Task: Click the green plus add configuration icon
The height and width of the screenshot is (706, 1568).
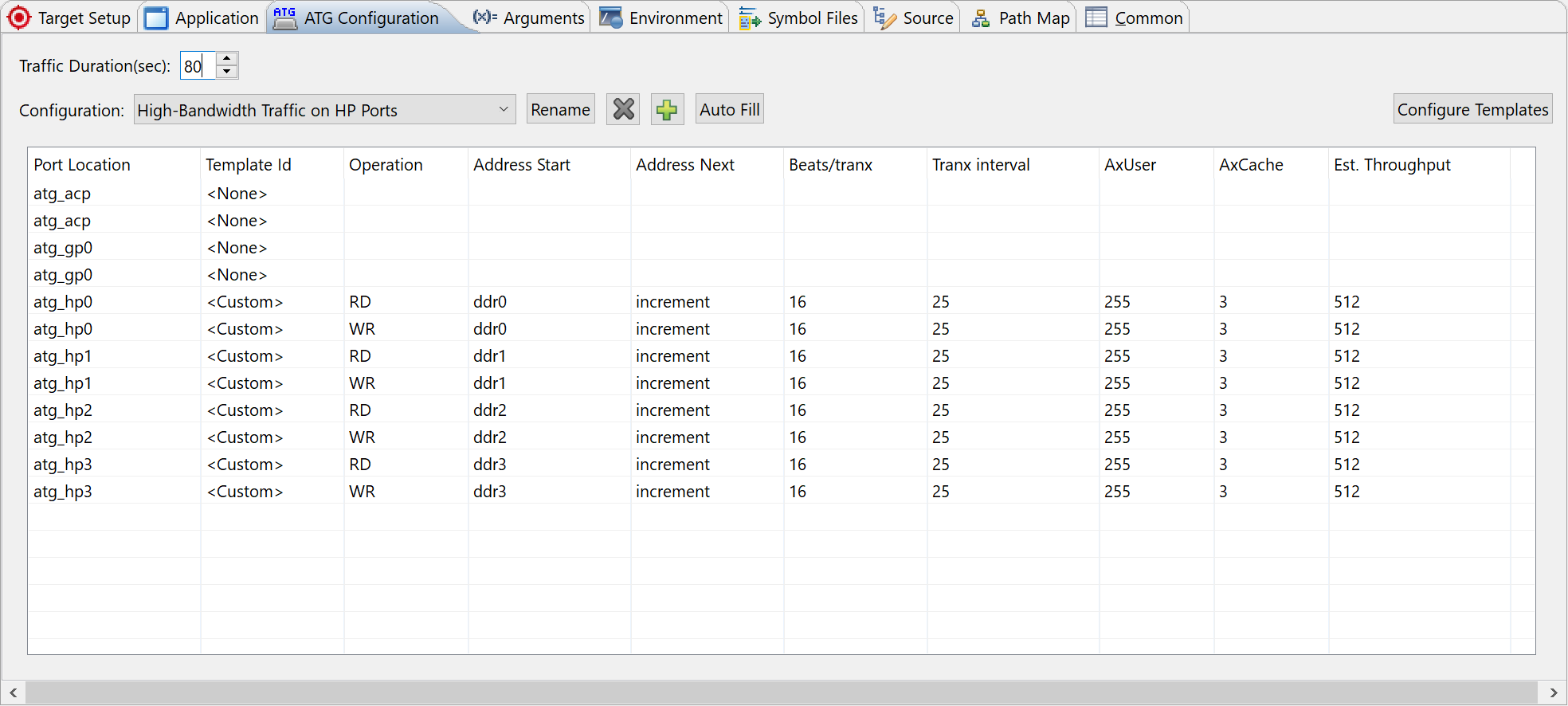Action: point(667,109)
